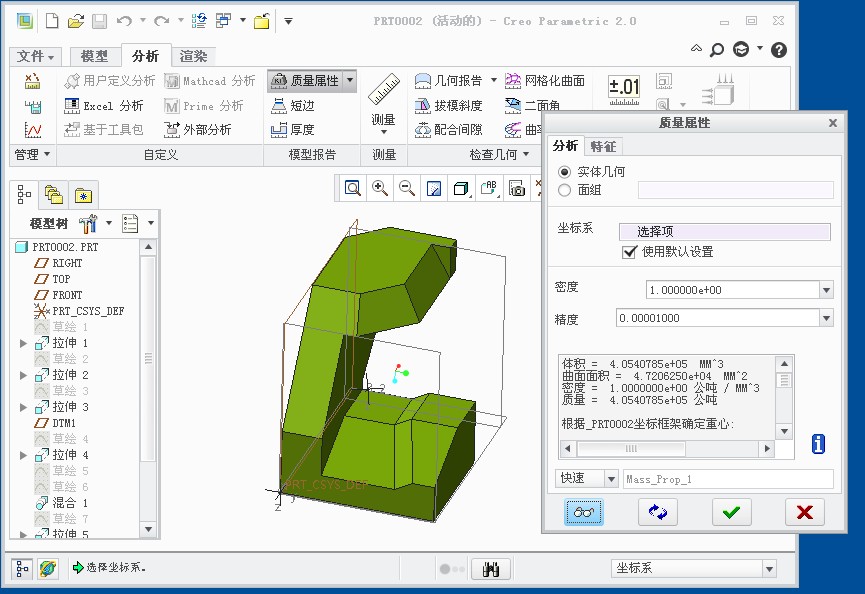This screenshot has height=594, width=865.
Task: Click the green checkmark confirm button
Action: click(x=731, y=512)
